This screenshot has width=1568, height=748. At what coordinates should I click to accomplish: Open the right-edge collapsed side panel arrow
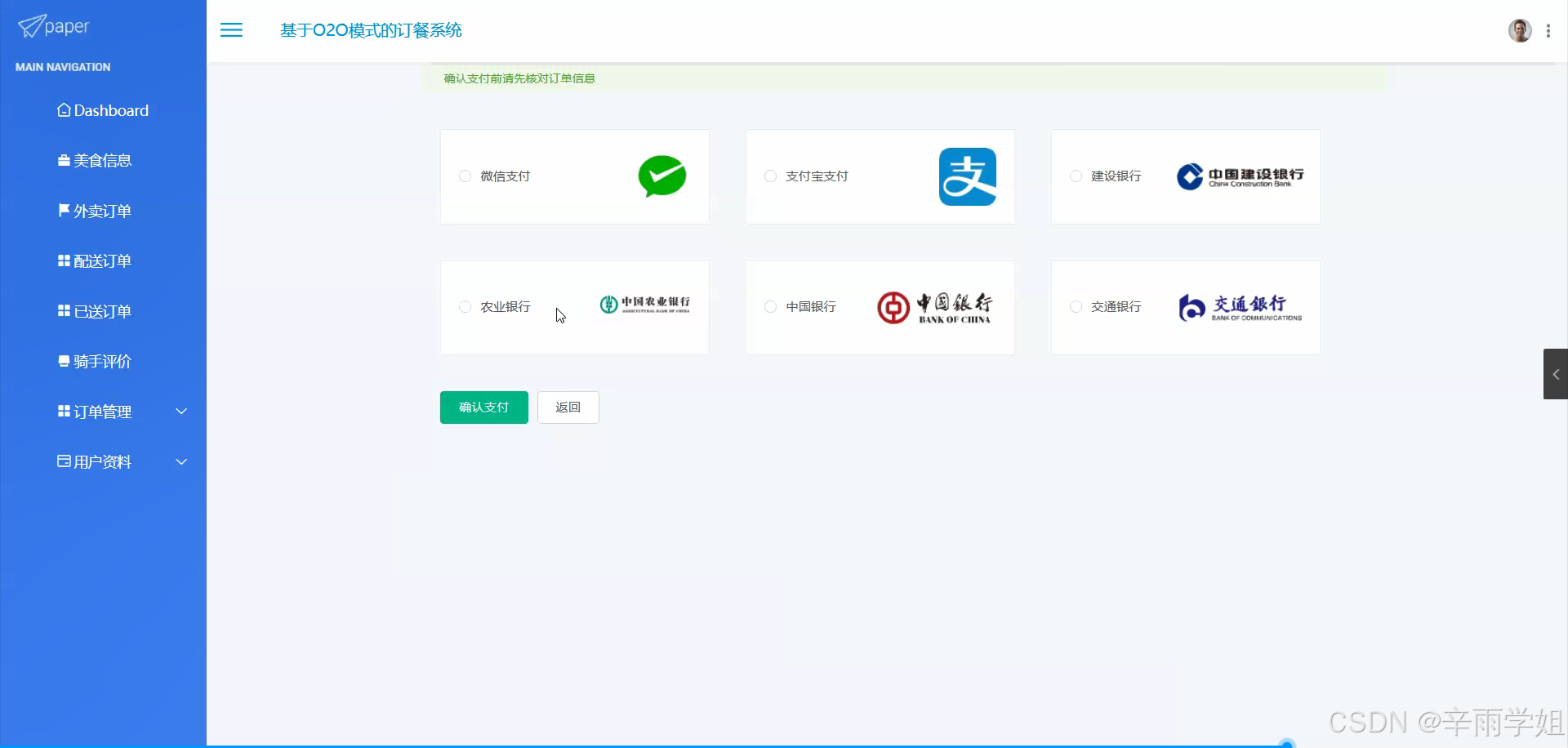[x=1555, y=374]
